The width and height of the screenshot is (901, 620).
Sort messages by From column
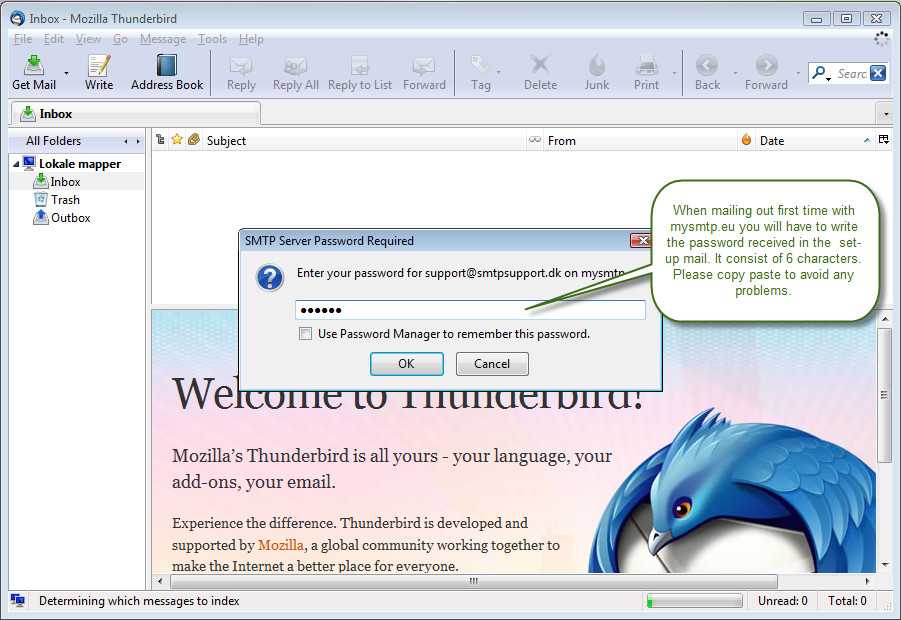tap(640, 140)
